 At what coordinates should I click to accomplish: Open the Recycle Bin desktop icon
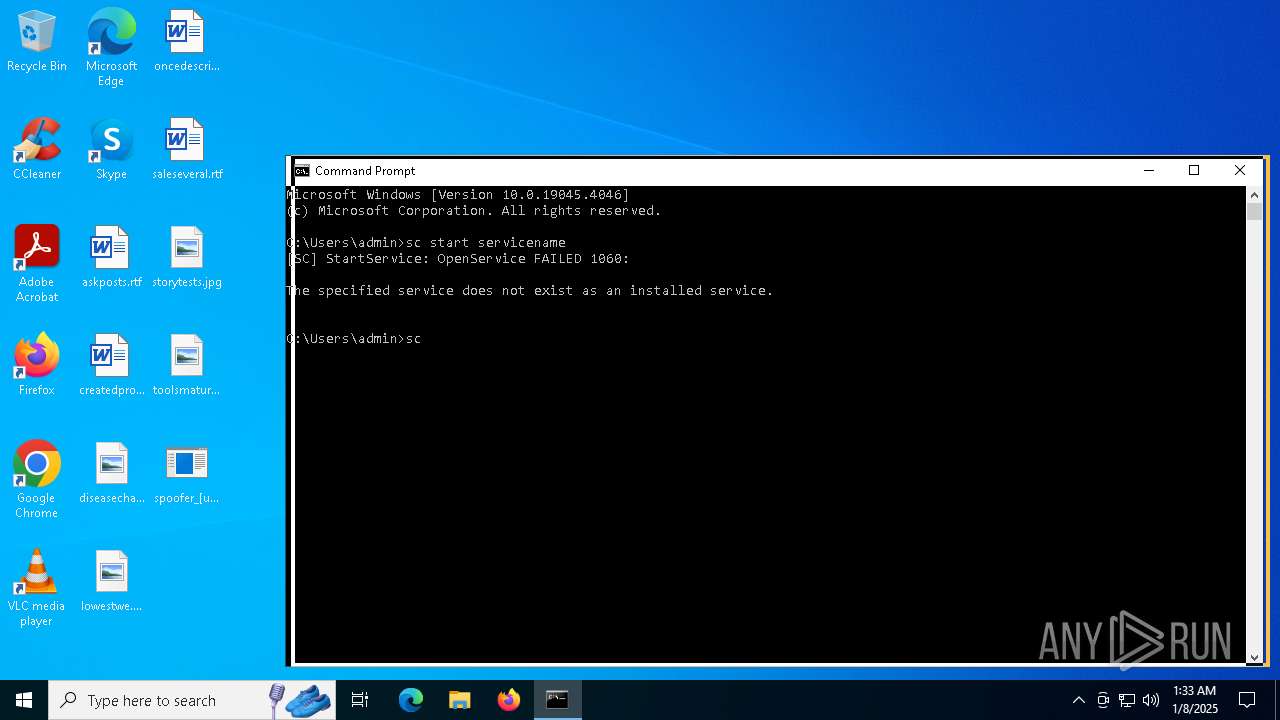(37, 42)
